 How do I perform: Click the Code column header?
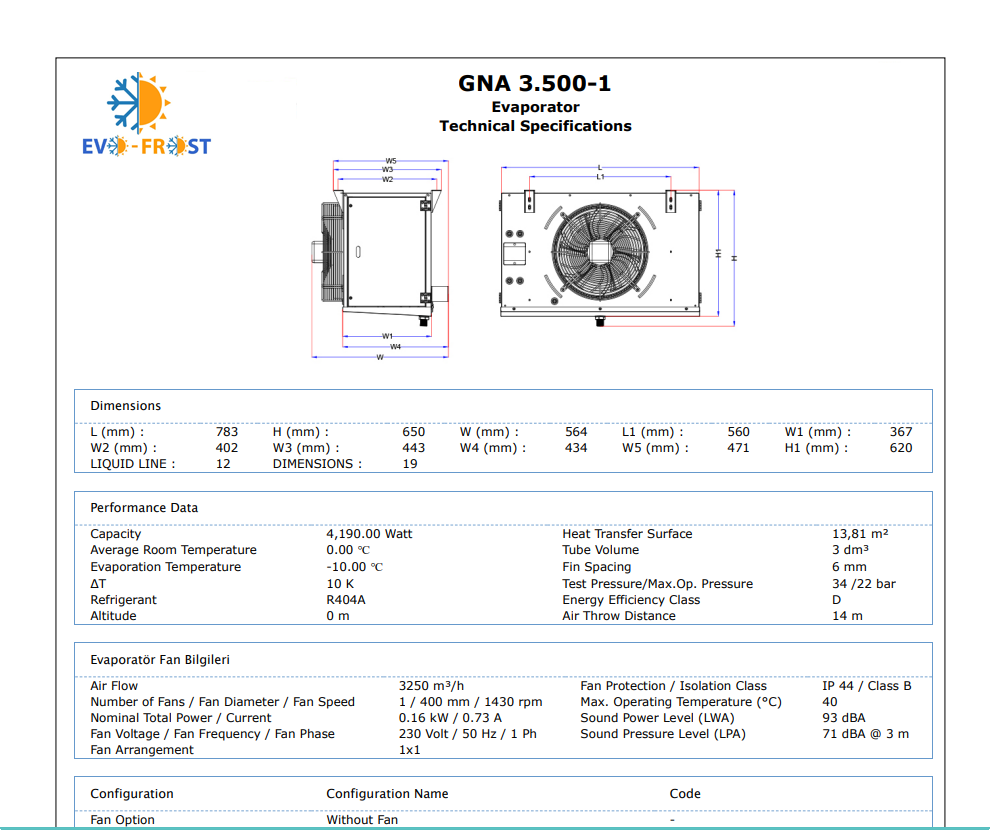click(x=685, y=794)
